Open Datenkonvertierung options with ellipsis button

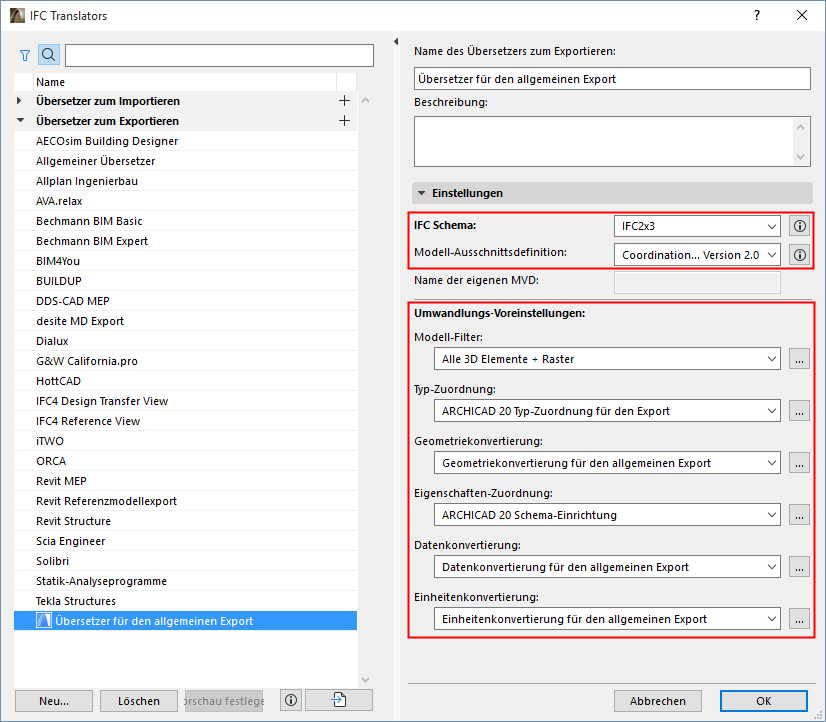click(x=799, y=567)
